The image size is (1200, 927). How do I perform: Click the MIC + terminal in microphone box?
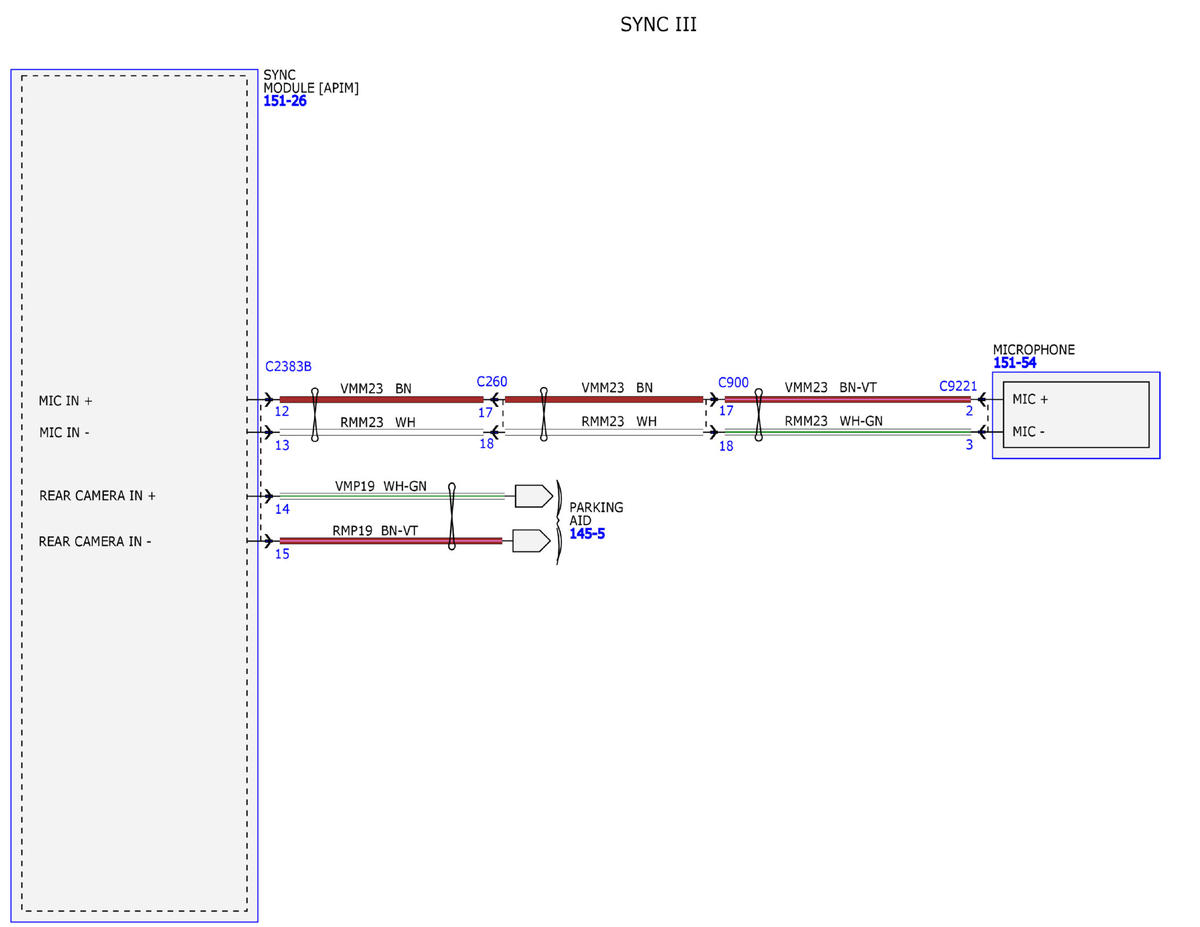pyautogui.click(x=1031, y=399)
